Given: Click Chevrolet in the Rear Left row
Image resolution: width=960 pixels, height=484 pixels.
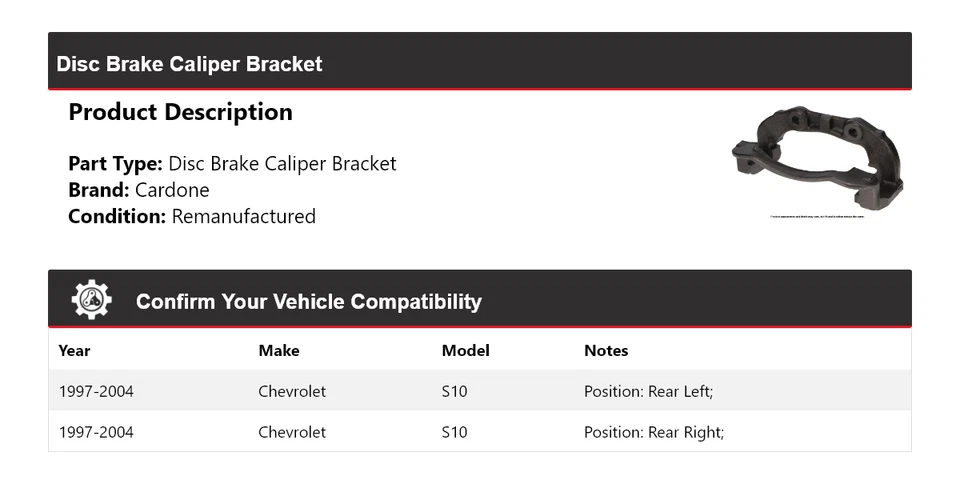Looking at the screenshot, I should (292, 391).
